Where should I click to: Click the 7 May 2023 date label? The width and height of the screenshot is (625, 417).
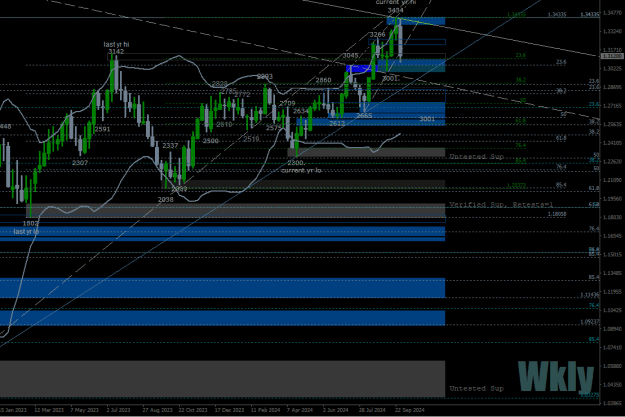coord(84,410)
